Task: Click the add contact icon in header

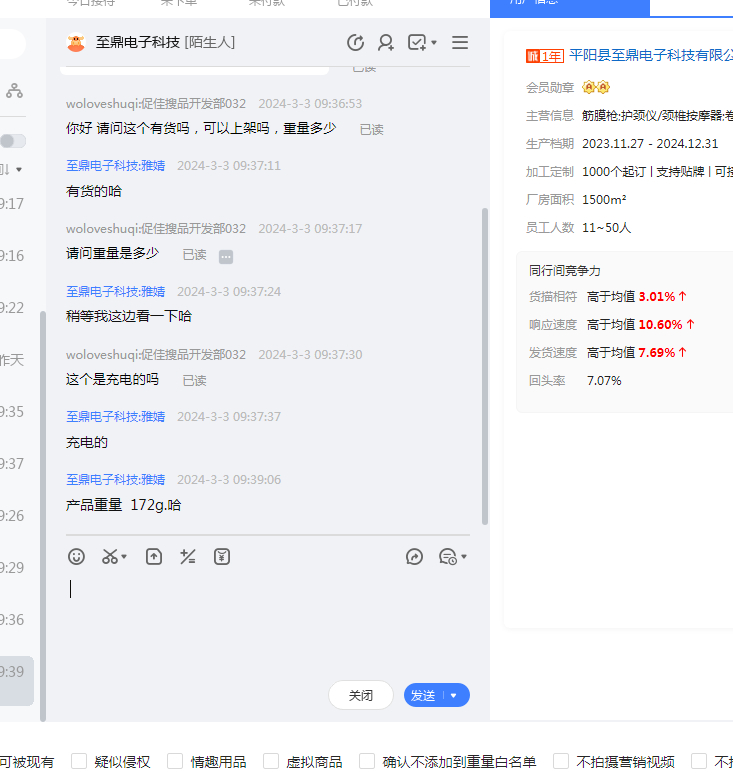Action: (385, 43)
